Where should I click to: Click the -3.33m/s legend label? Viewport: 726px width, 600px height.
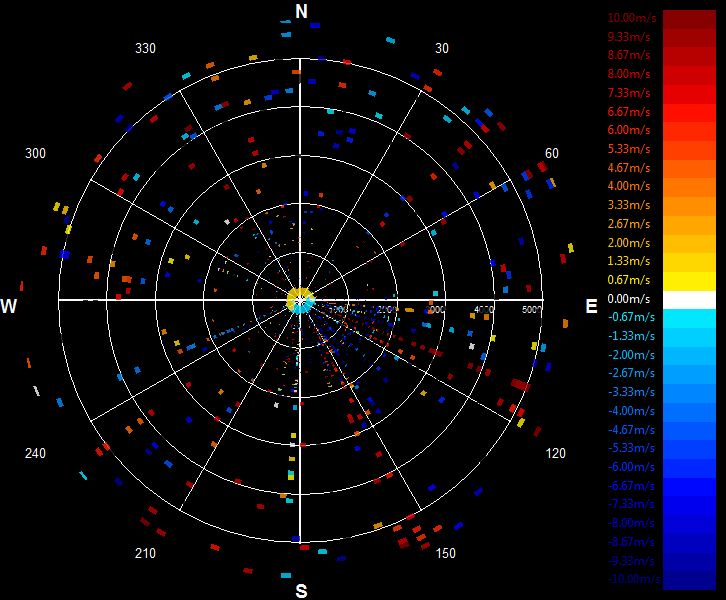click(632, 392)
